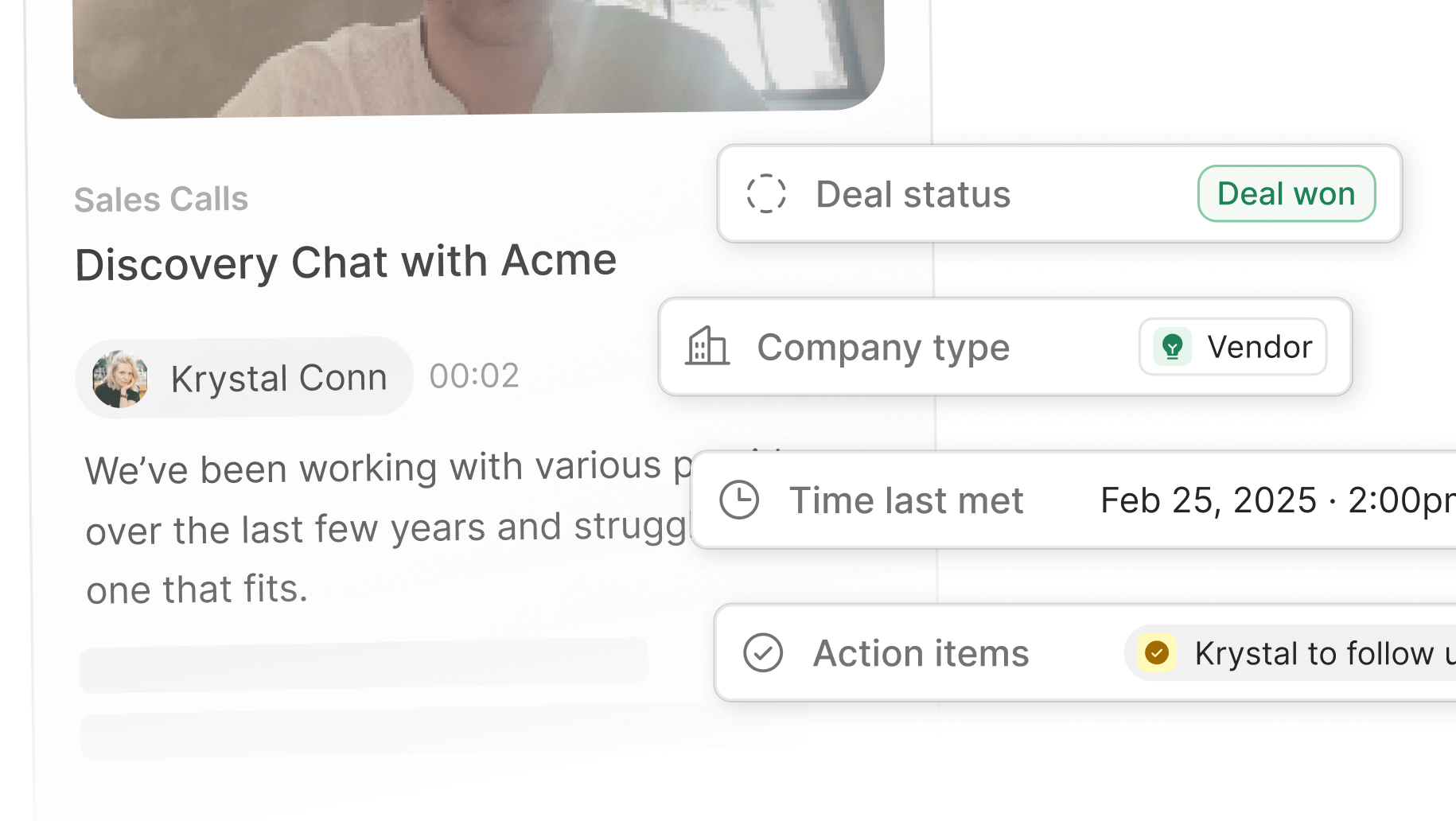
Task: Click the call video thumbnail
Action: [x=477, y=56]
